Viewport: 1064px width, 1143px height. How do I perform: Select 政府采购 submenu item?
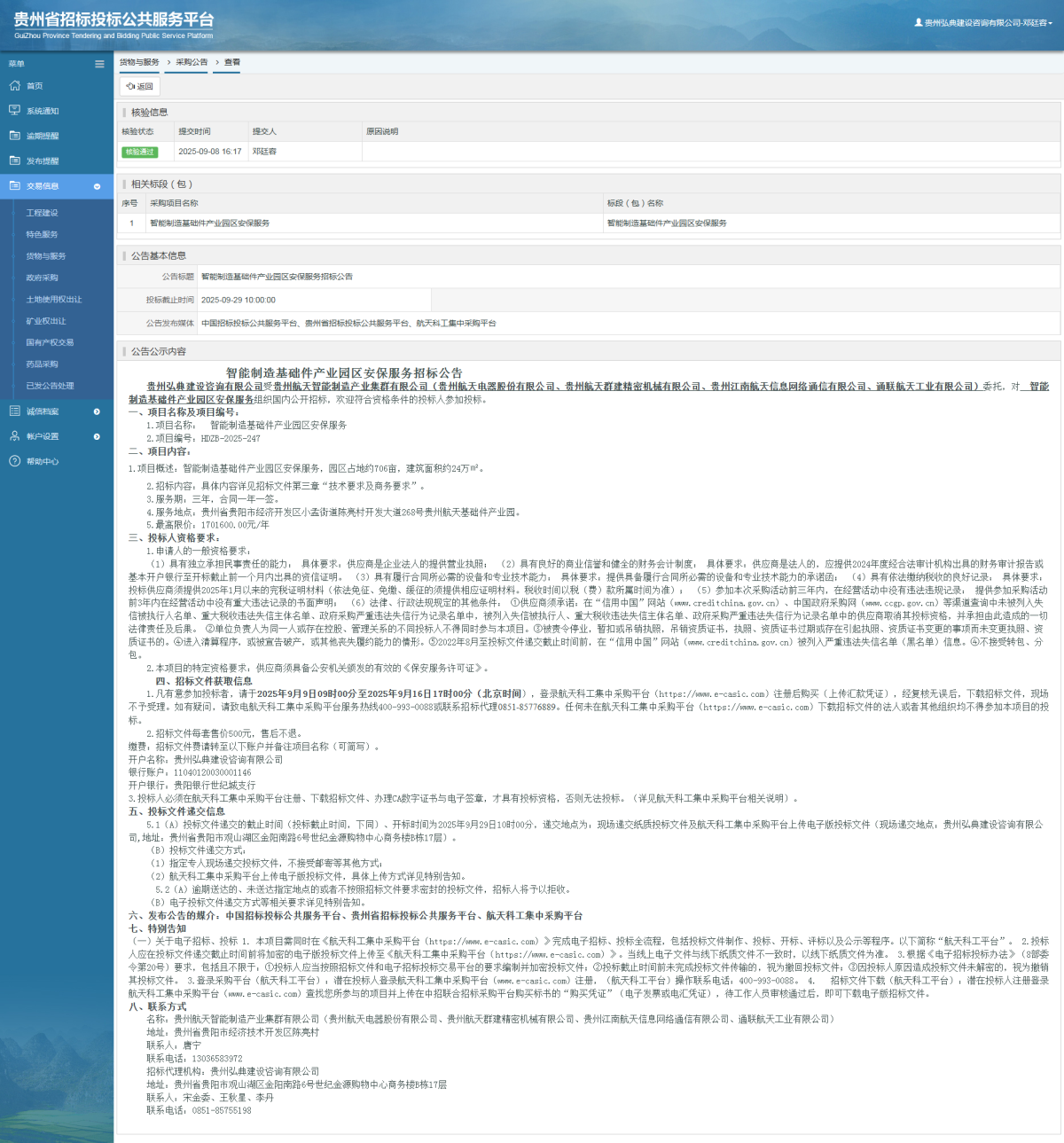tap(42, 278)
